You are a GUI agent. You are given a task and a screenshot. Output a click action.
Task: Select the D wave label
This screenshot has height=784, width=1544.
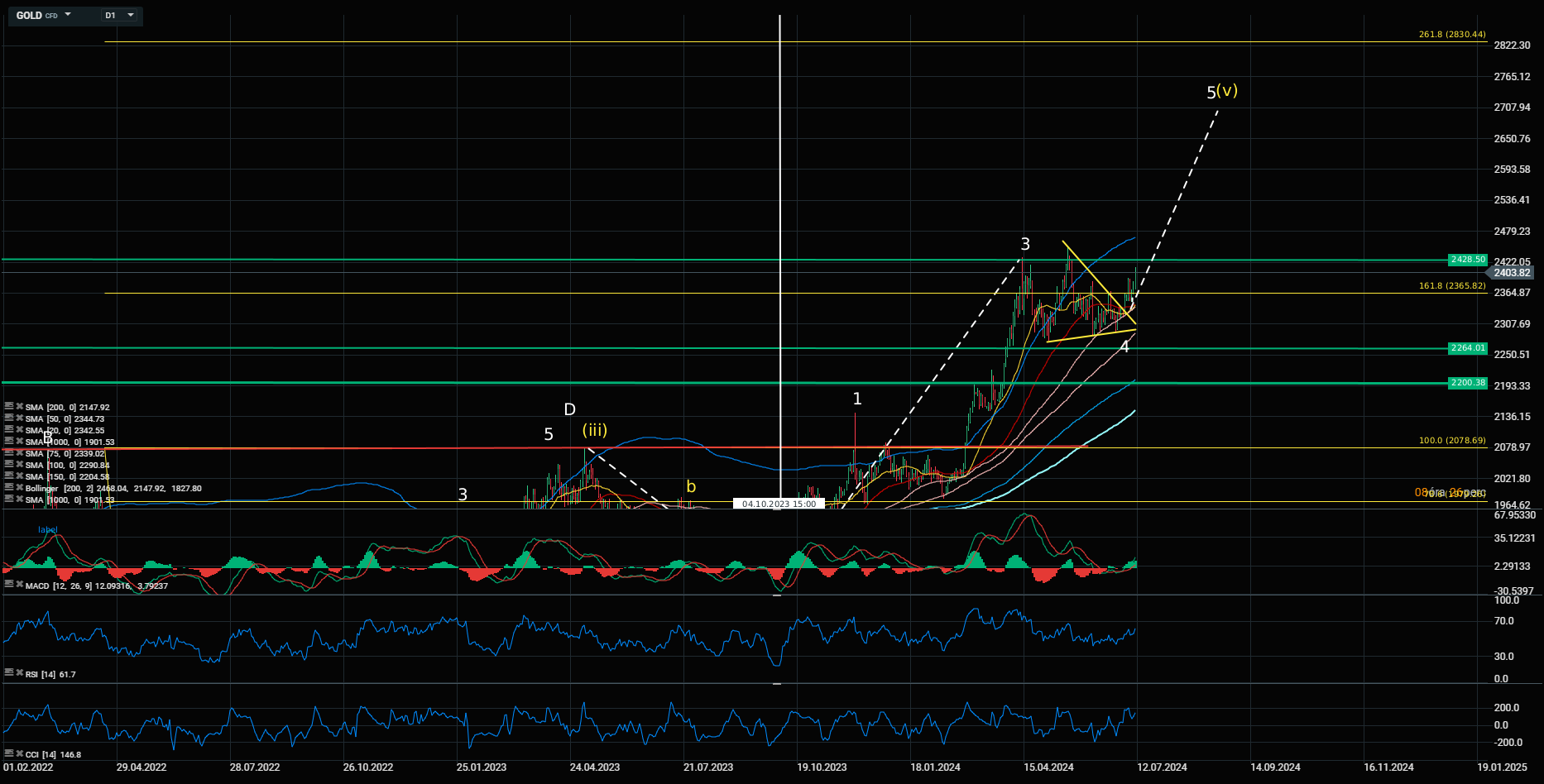[x=569, y=409]
